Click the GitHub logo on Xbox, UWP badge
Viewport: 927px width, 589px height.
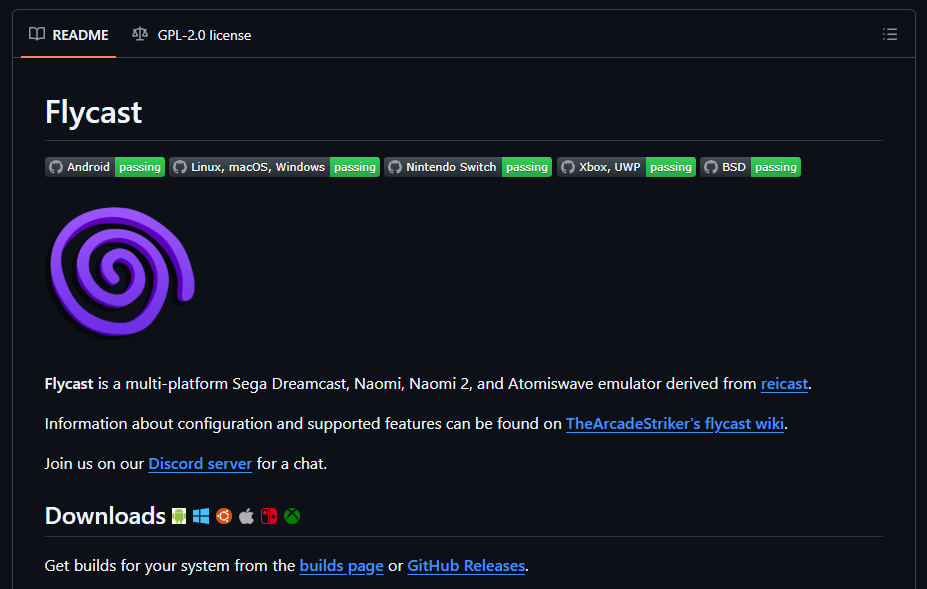click(568, 167)
